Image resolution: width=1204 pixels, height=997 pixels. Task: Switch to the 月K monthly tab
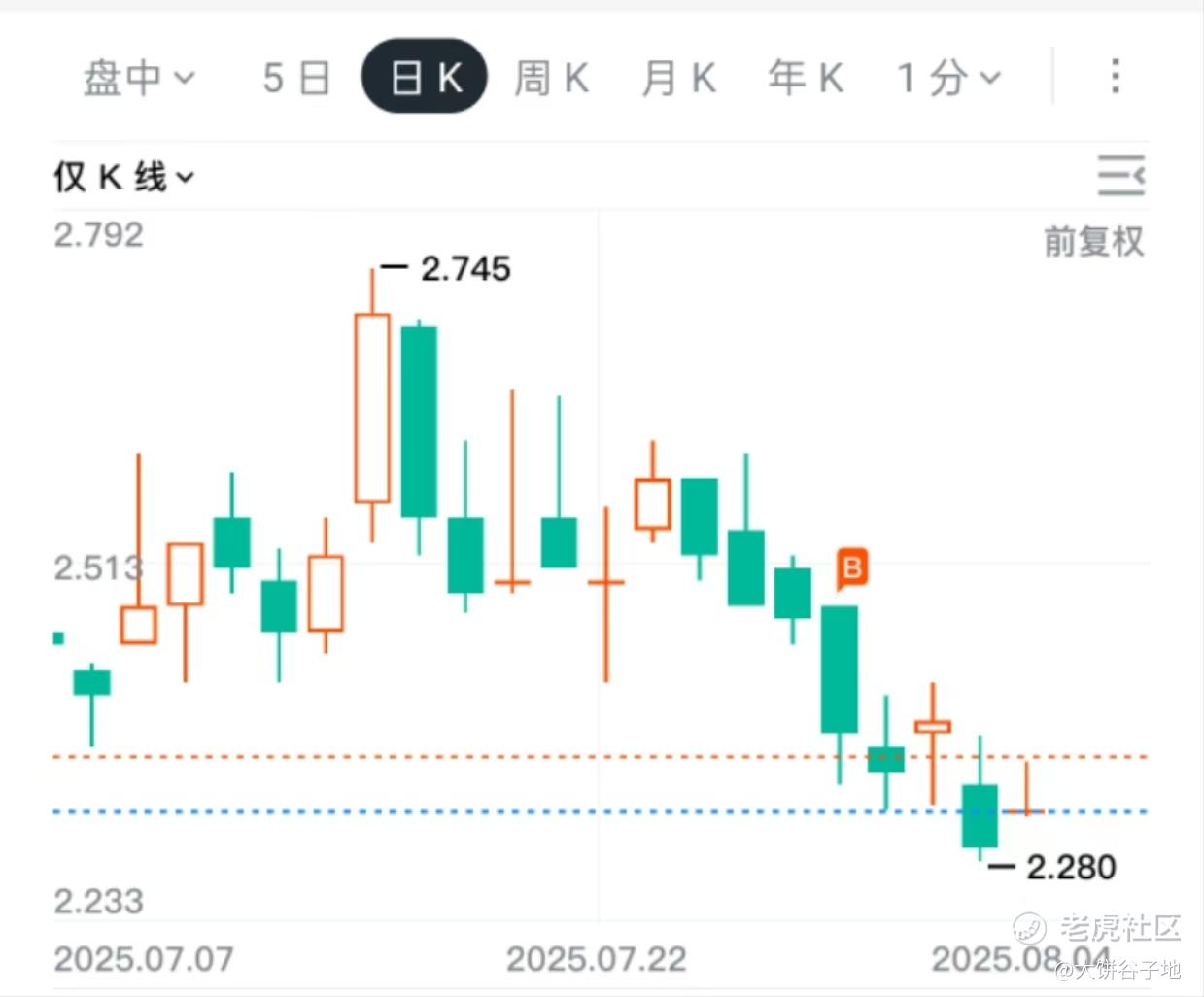coord(678,78)
